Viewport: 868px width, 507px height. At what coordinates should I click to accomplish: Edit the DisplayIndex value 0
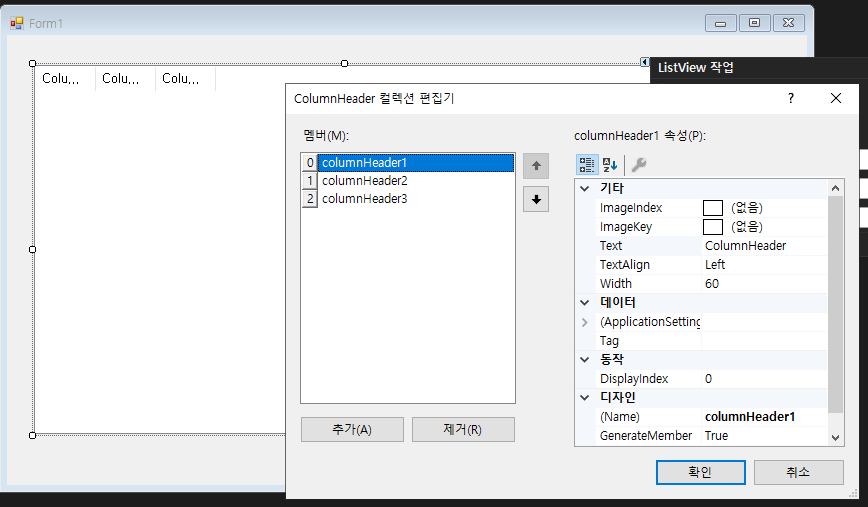[x=764, y=379]
